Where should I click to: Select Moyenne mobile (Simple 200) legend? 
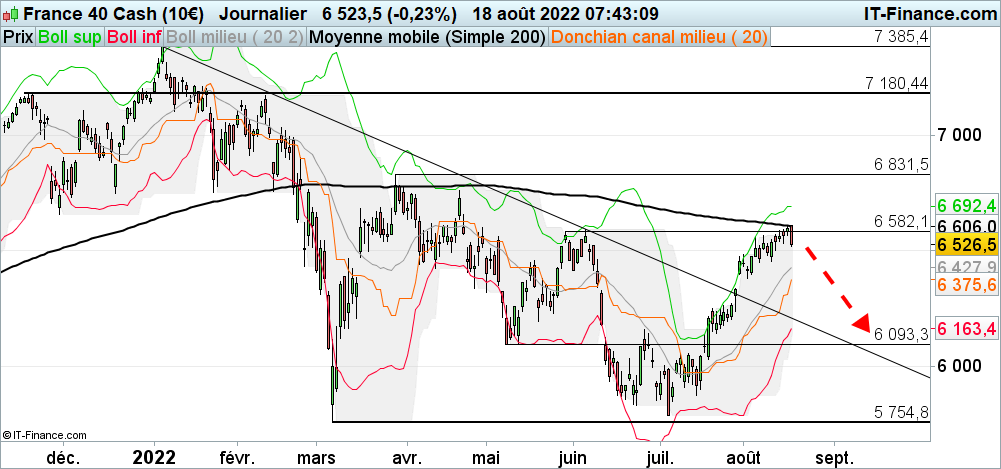coord(428,37)
